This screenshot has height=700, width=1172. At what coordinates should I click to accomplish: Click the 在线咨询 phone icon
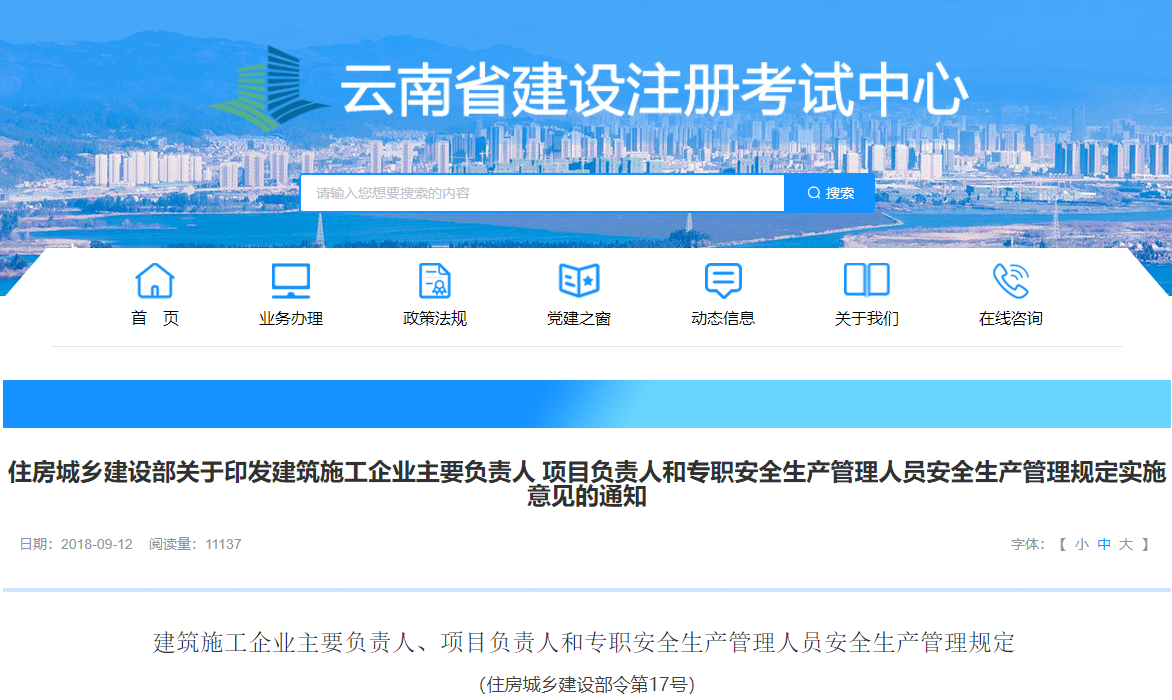coord(1011,281)
